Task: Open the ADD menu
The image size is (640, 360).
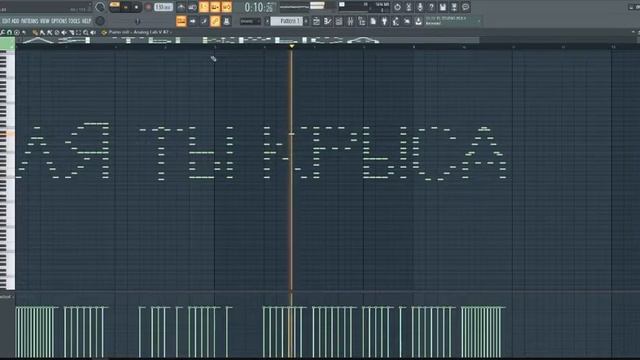Action: [15, 21]
